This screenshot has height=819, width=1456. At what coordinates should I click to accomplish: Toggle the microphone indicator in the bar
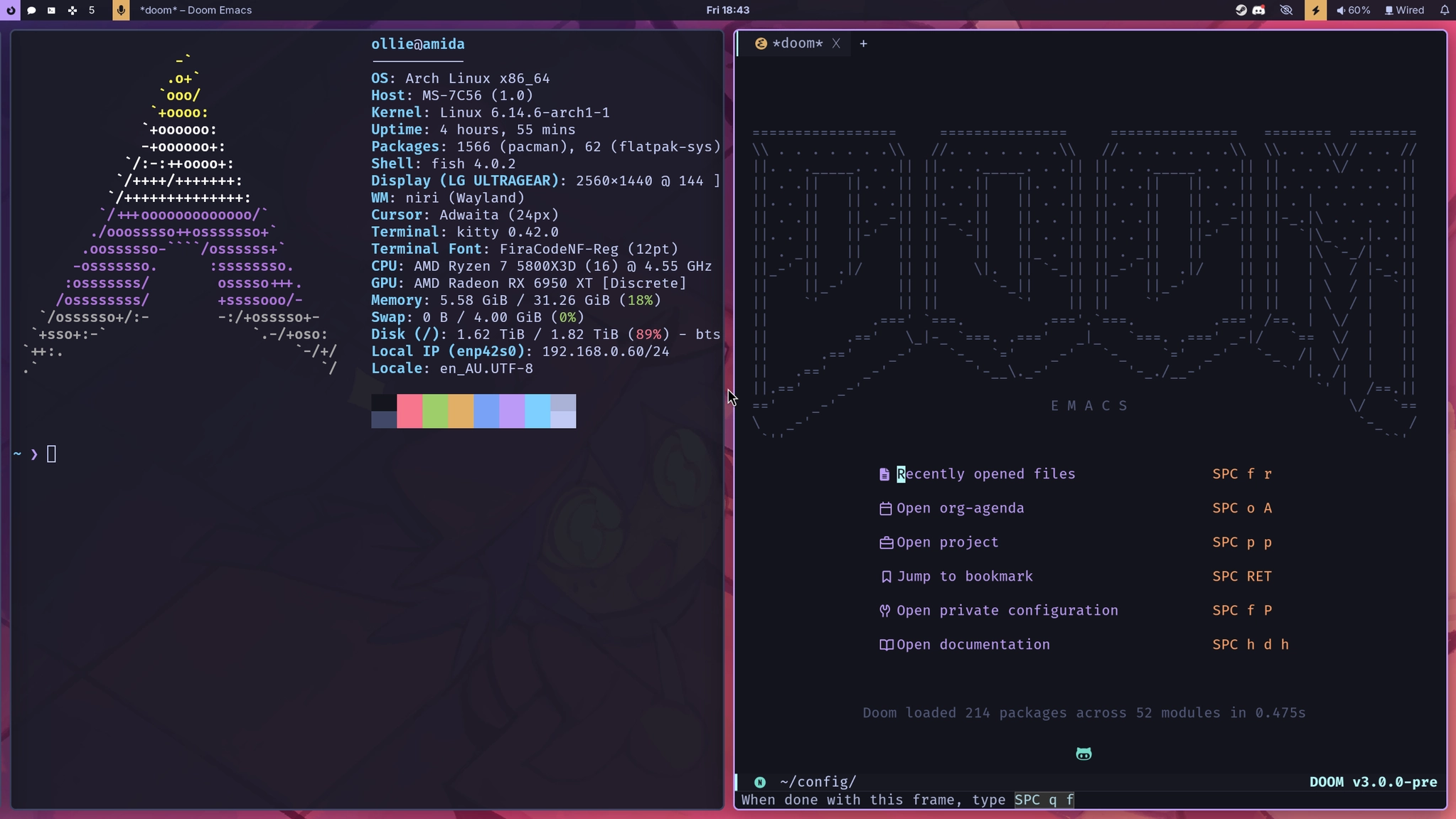(121, 10)
